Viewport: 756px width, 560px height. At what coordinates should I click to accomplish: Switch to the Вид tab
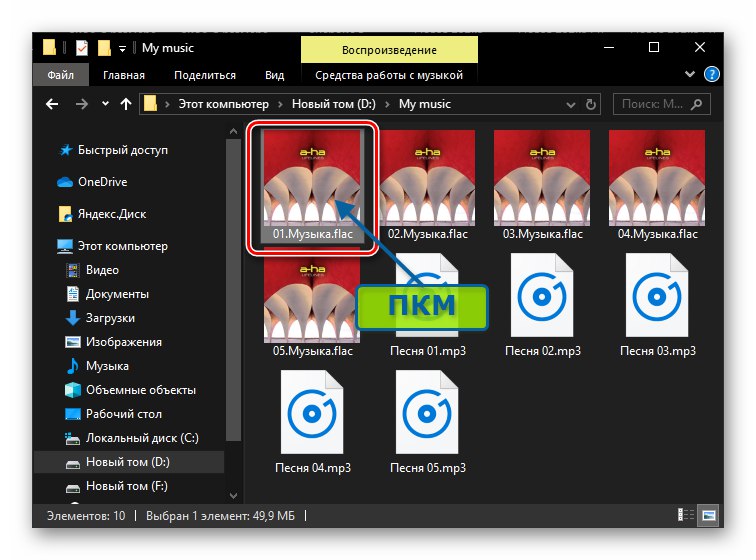(x=274, y=75)
